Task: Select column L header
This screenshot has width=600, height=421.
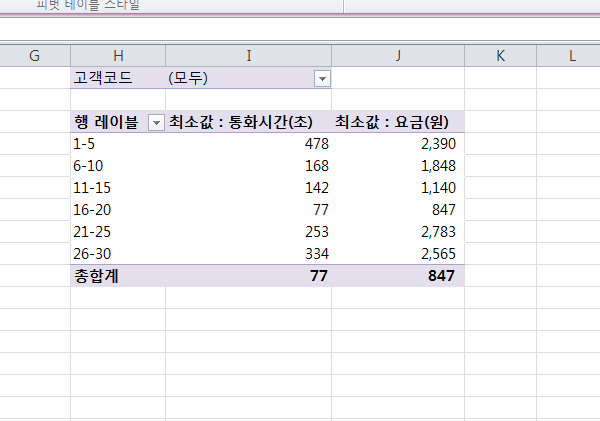Action: click(572, 55)
